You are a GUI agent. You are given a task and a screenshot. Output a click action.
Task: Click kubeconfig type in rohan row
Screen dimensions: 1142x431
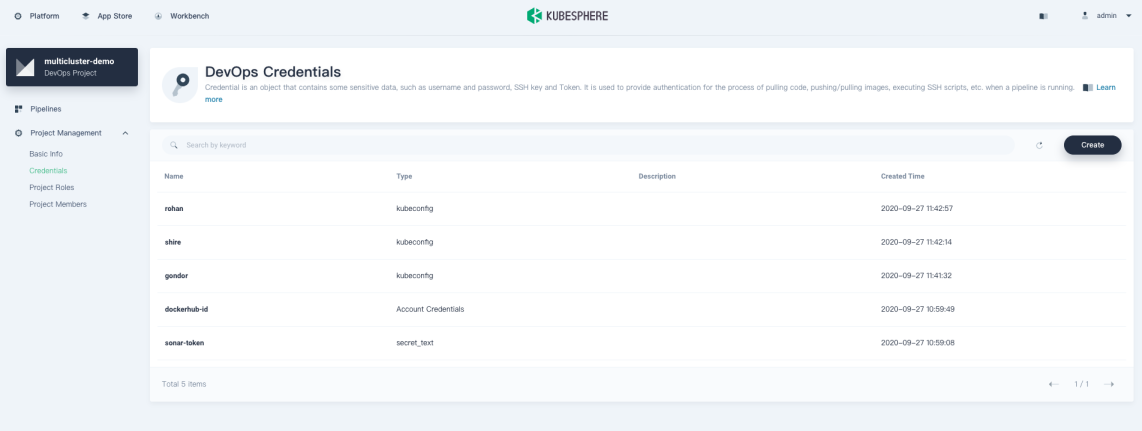coord(415,209)
